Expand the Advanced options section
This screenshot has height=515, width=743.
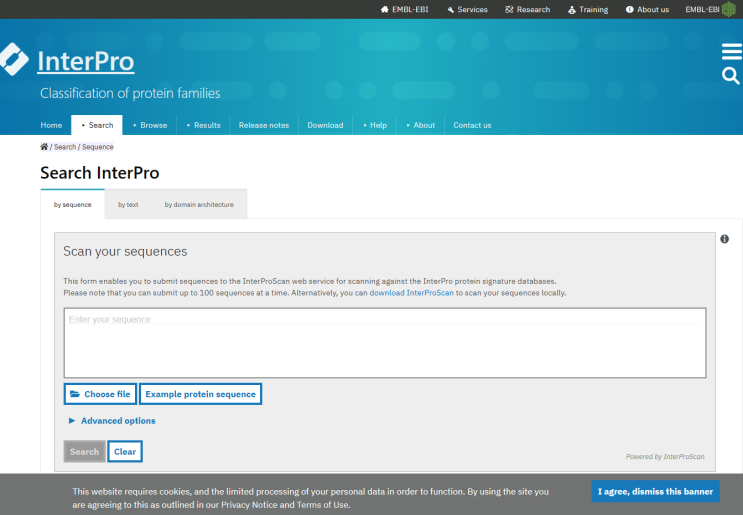tap(112, 421)
